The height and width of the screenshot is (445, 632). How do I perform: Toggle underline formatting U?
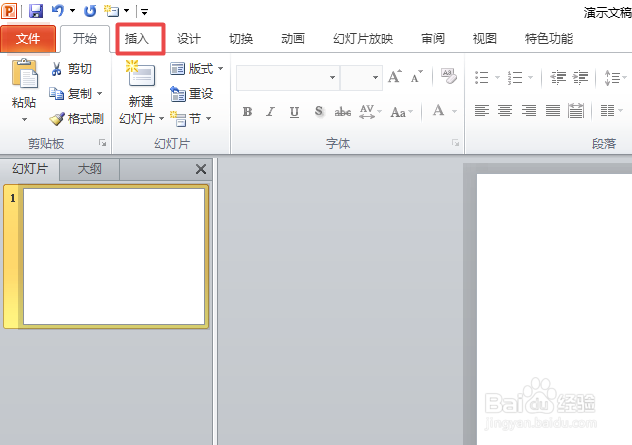295,111
